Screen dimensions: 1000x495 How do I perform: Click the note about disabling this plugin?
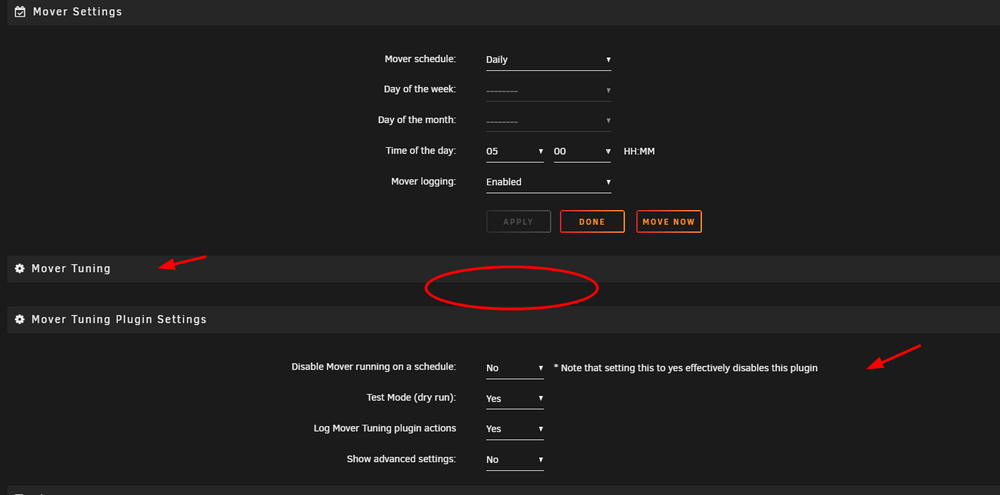(x=686, y=368)
